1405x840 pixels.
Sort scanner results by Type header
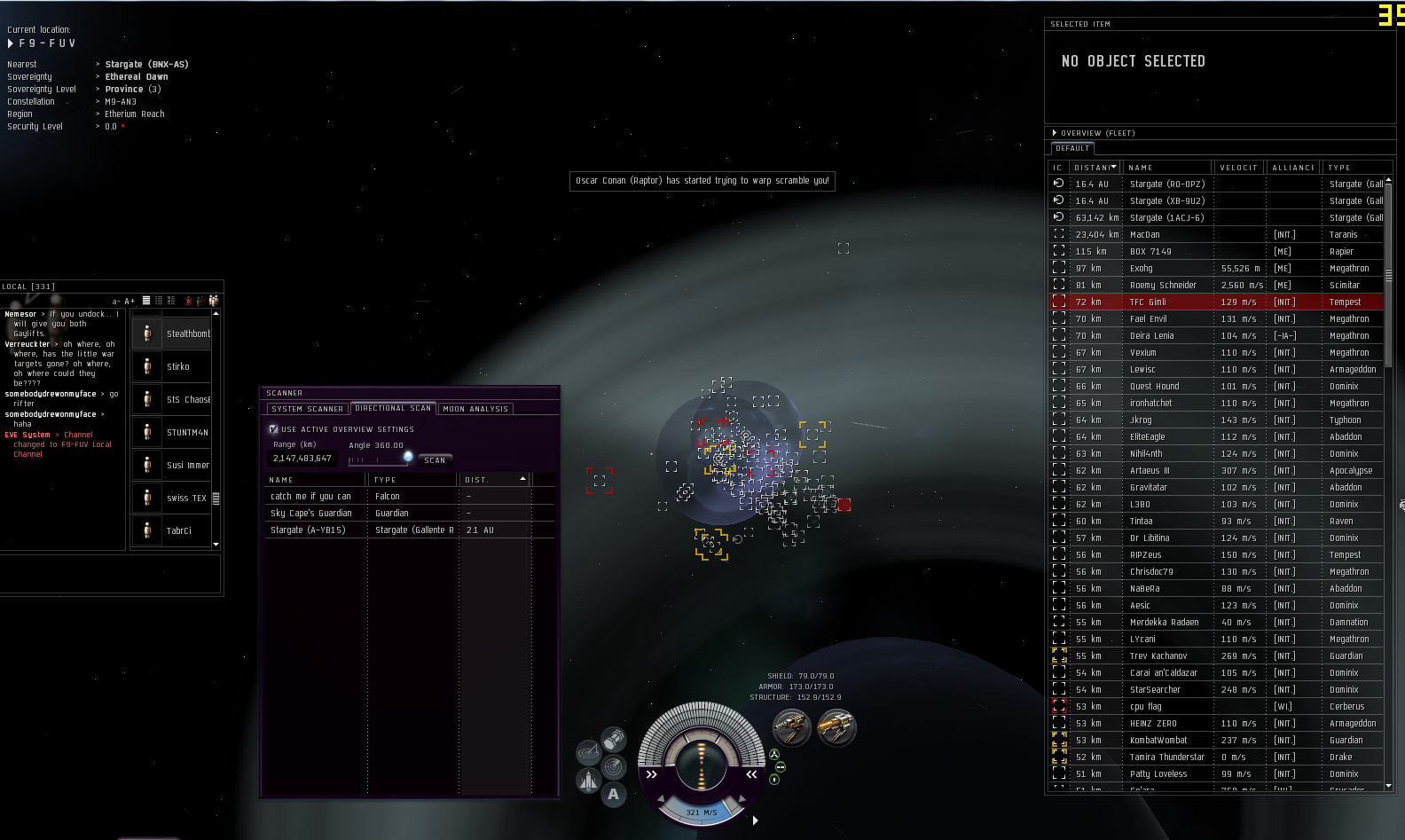(x=414, y=480)
